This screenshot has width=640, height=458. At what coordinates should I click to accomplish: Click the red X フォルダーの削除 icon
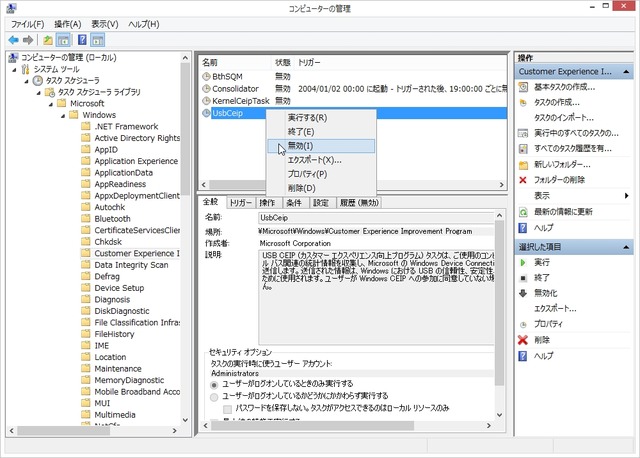click(523, 180)
